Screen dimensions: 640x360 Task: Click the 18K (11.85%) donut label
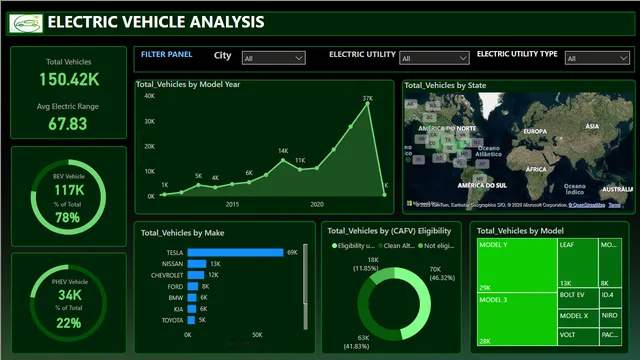pyautogui.click(x=366, y=264)
